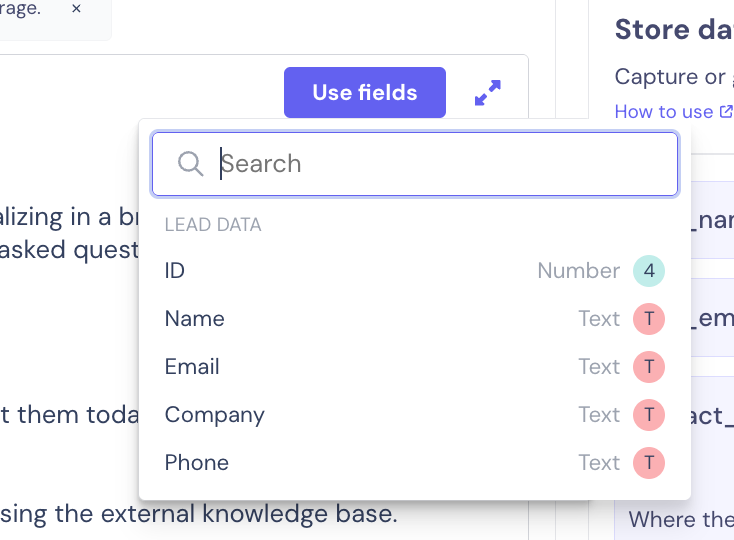The height and width of the screenshot is (540, 734).
Task: Click the magnifying glass search icon
Action: pyautogui.click(x=190, y=164)
